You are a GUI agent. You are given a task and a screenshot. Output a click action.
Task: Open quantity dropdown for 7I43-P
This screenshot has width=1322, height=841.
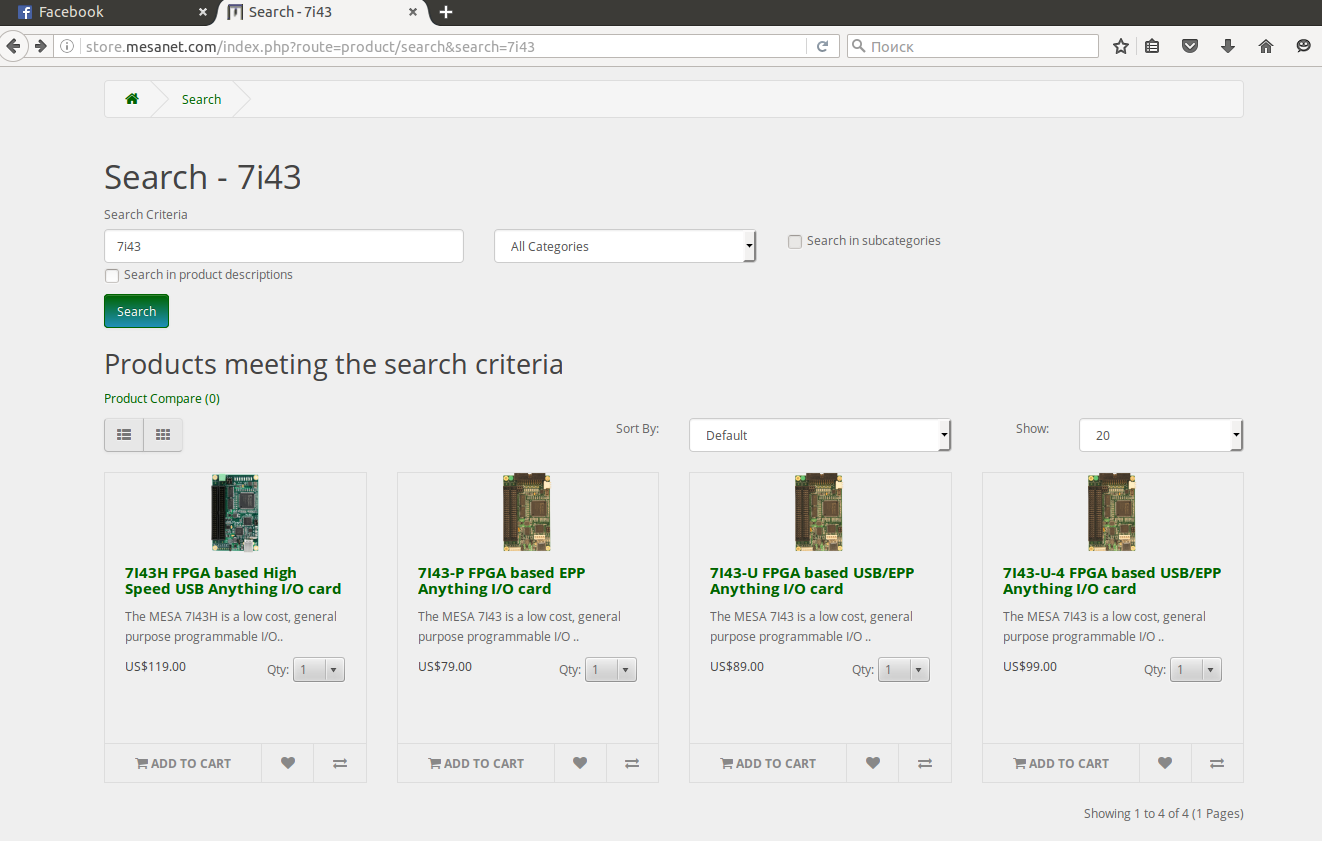point(611,670)
